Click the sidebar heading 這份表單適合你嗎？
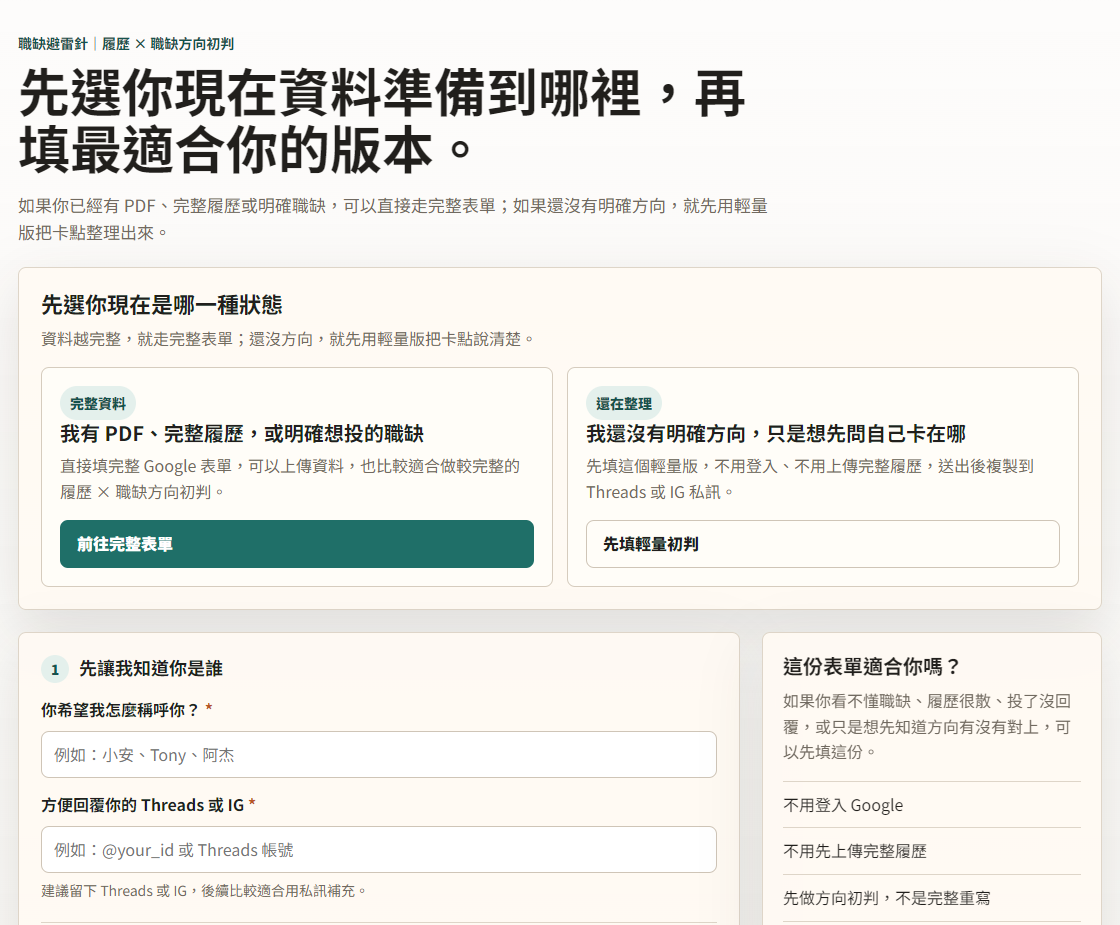 pos(871,666)
